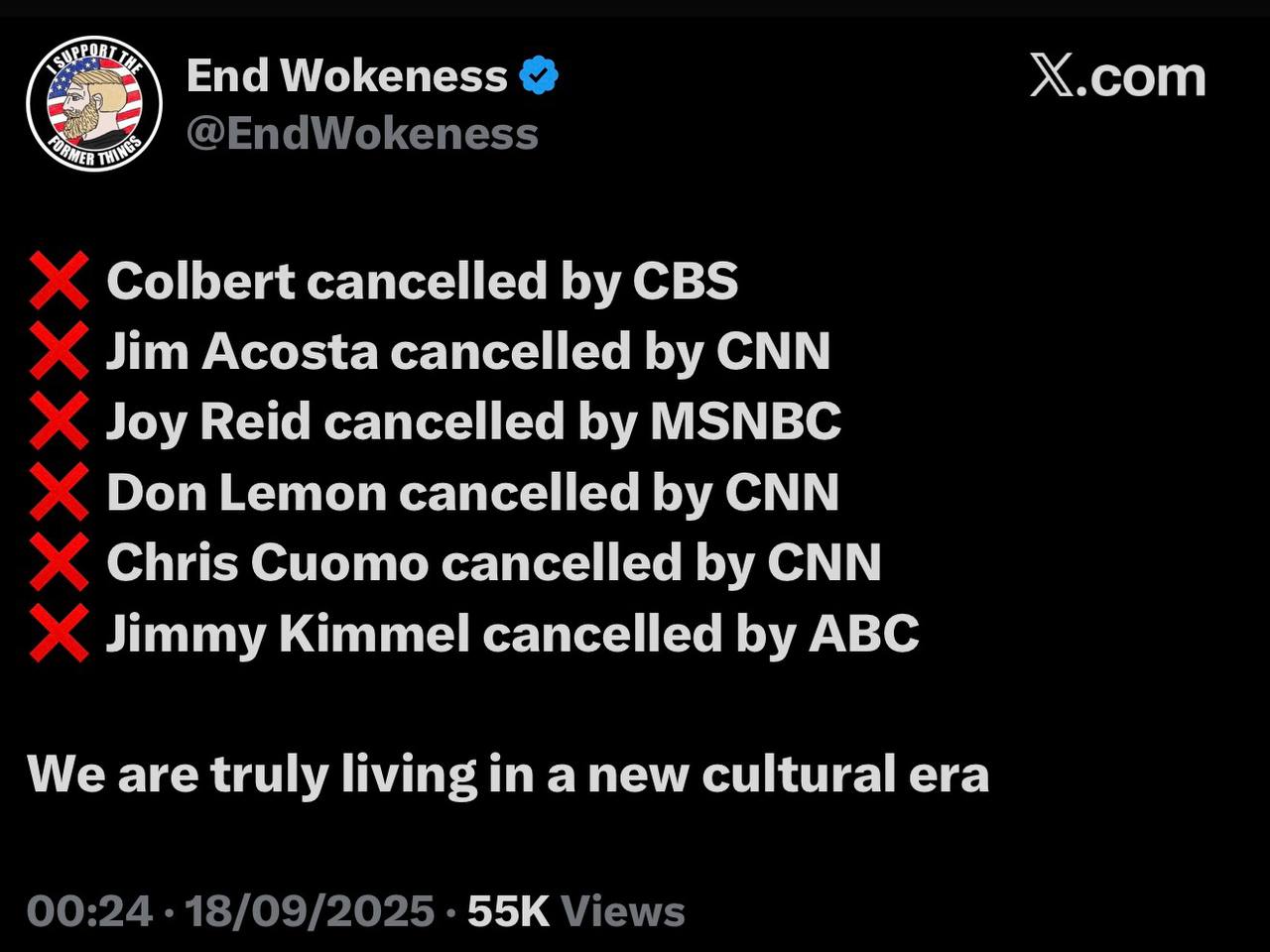View the 55K Views count
This screenshot has height=952, width=1270.
[x=576, y=911]
